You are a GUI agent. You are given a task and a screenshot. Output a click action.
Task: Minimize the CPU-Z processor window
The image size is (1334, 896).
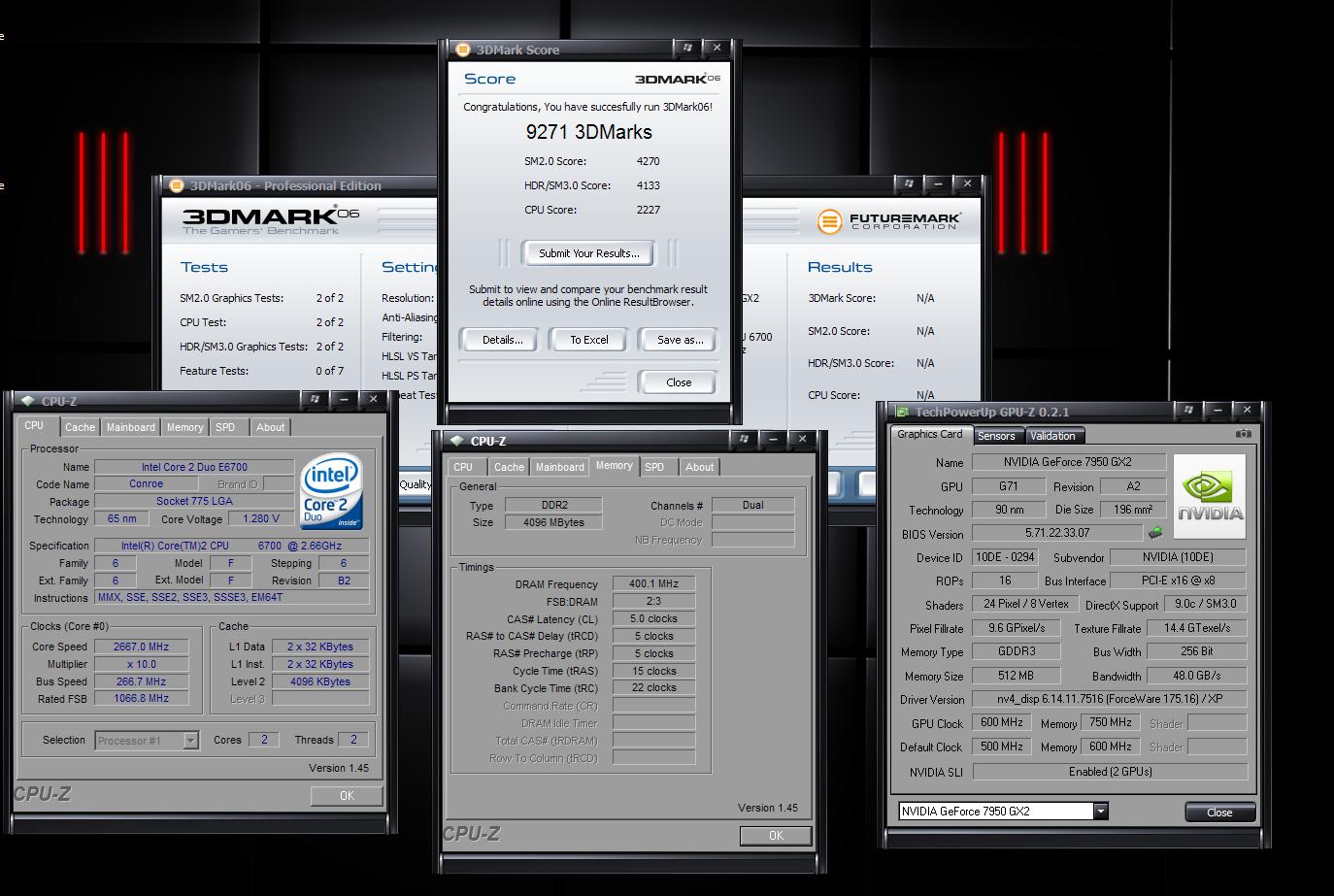344,399
